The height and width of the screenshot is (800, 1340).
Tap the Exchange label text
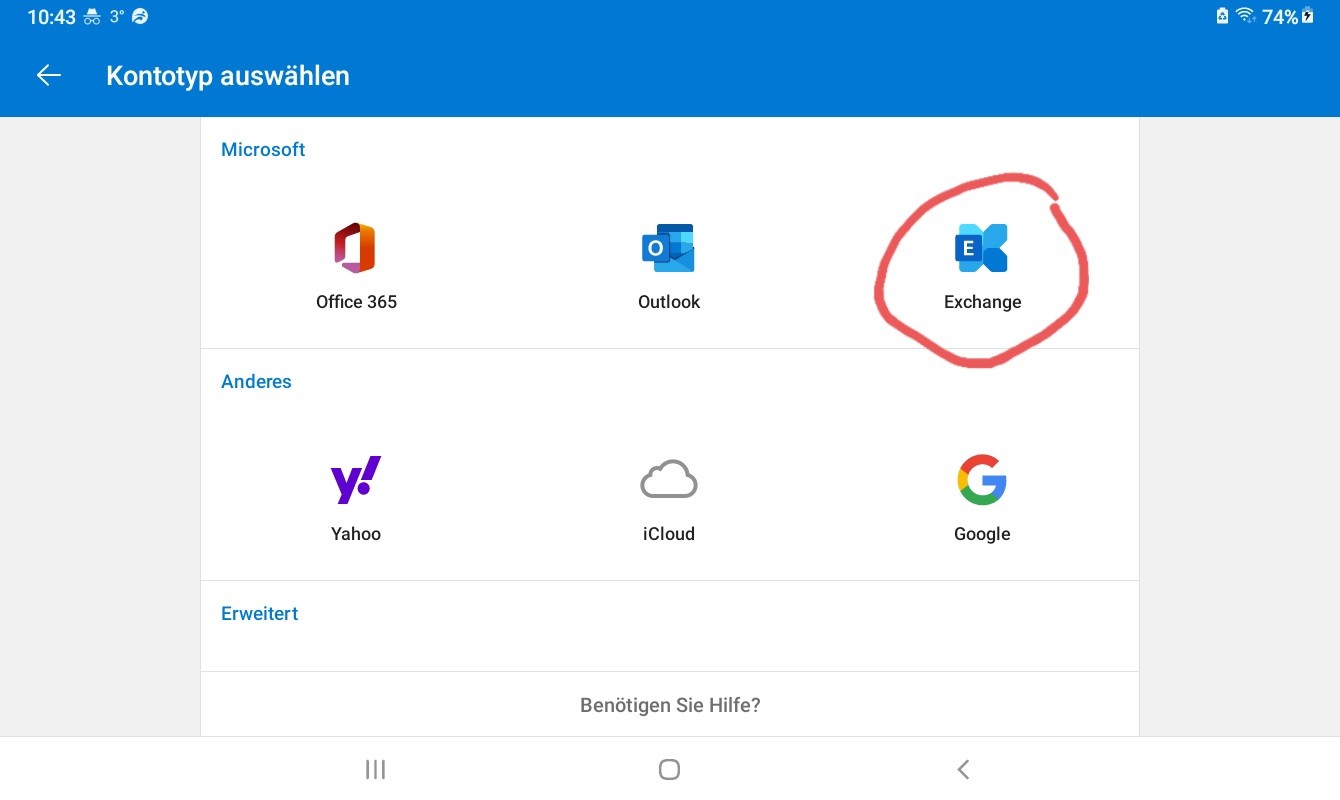pyautogui.click(x=982, y=301)
